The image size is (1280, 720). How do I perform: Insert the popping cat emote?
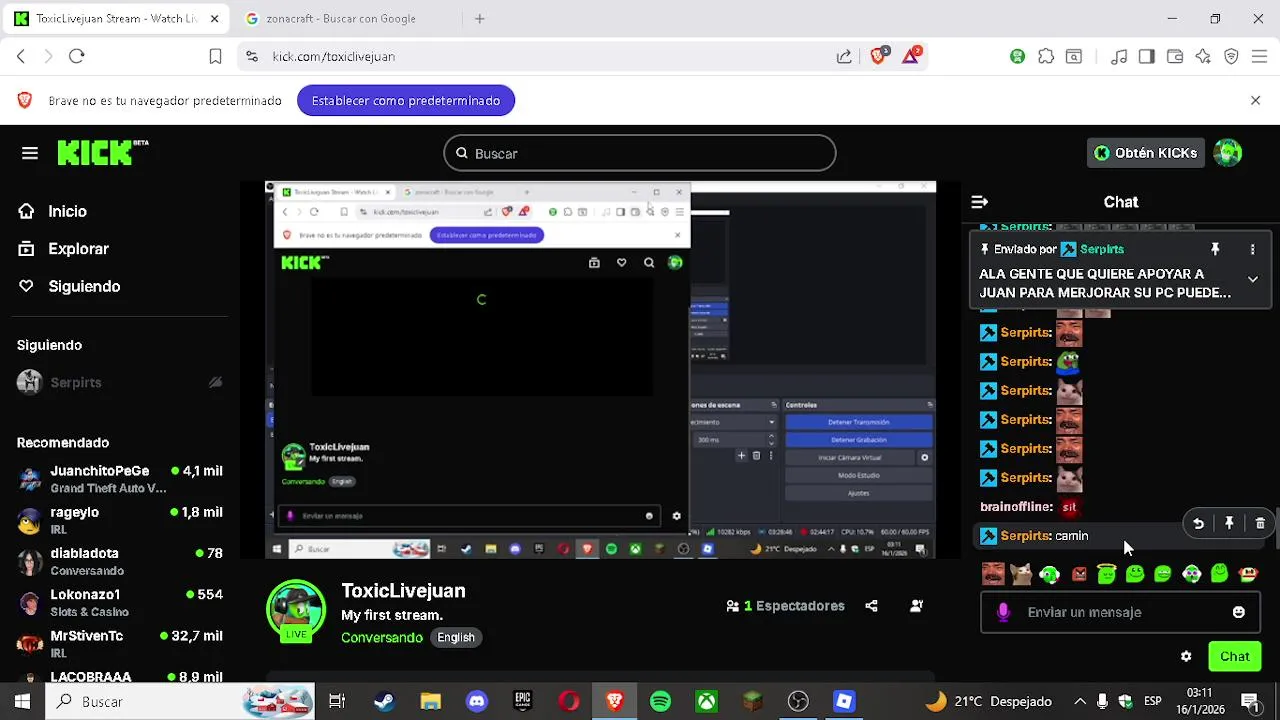point(1021,574)
